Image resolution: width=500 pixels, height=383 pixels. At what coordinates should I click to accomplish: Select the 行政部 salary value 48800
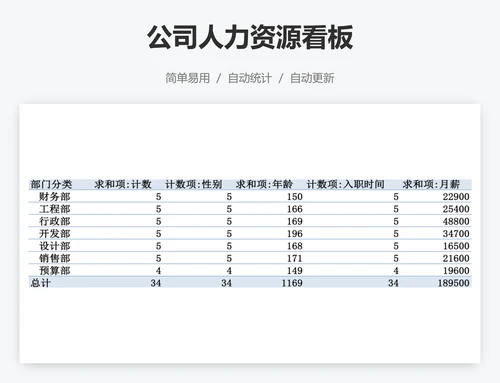click(x=456, y=221)
